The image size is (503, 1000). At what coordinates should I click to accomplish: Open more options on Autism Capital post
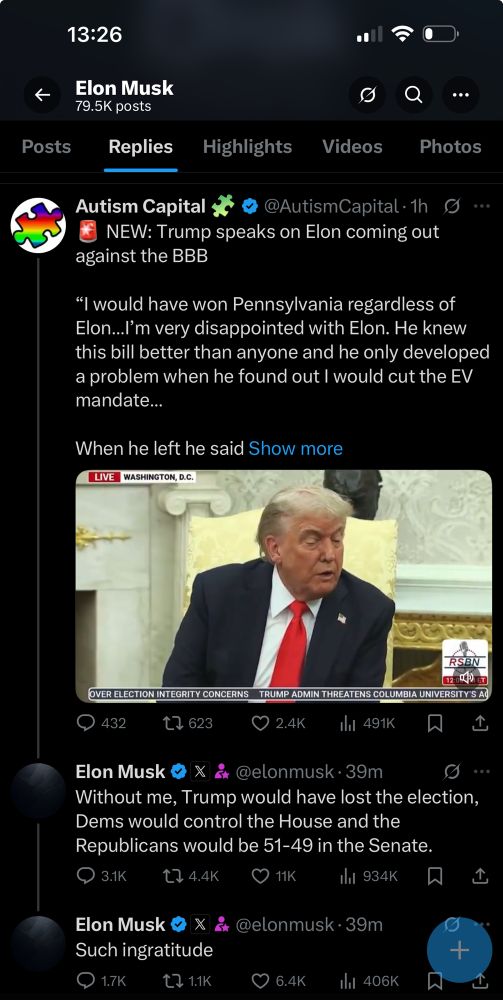[x=482, y=205]
